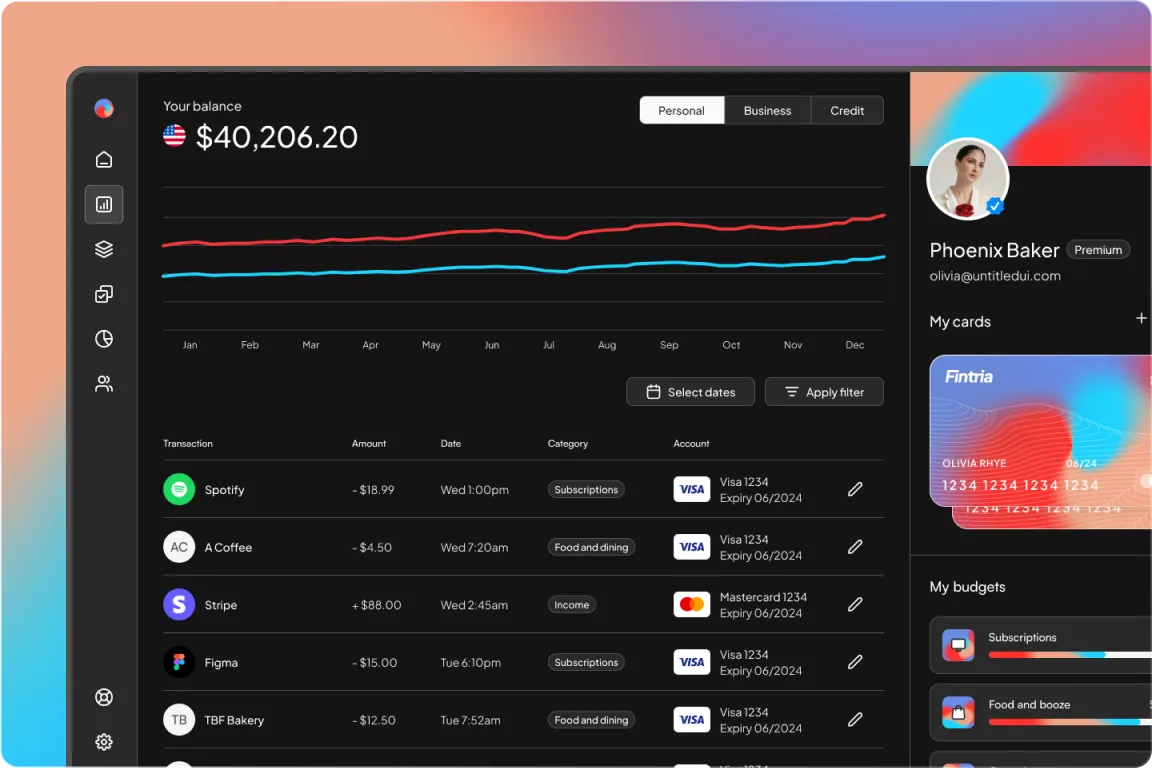Click the verified badge on profile photo
This screenshot has width=1152, height=768.
coord(995,207)
